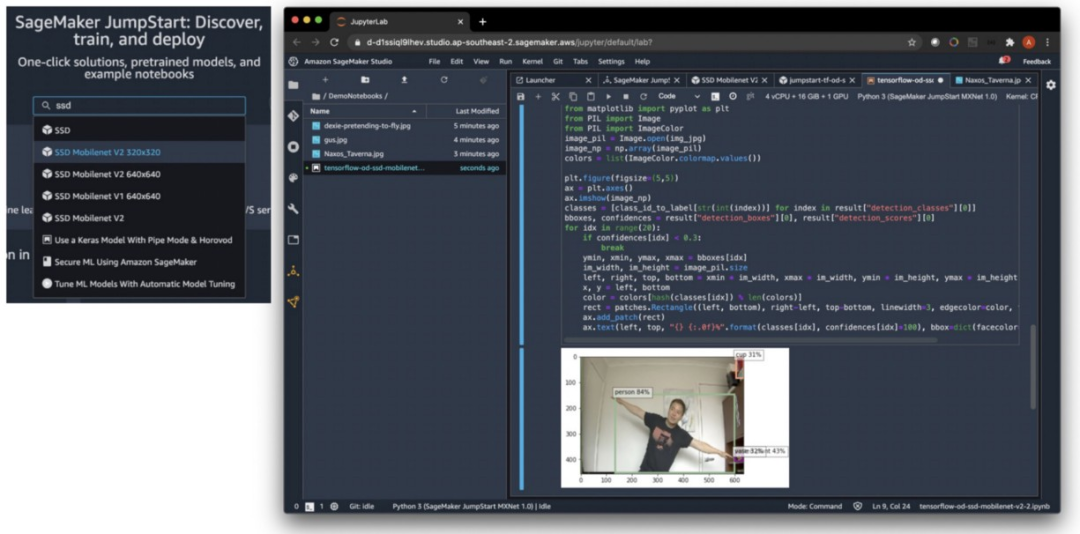Open the open-tabs sidebar icon
This screenshot has width=1080, height=534.
pos(293,240)
